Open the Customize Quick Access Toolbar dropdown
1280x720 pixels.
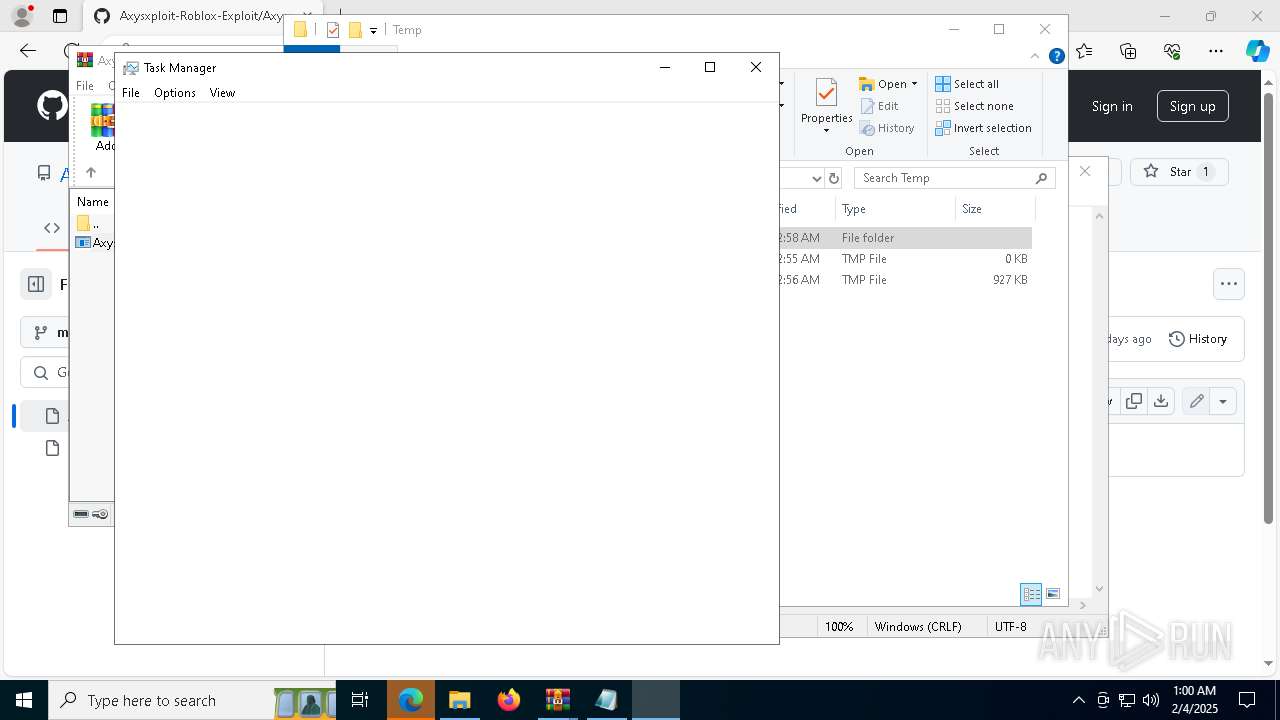[x=373, y=31]
